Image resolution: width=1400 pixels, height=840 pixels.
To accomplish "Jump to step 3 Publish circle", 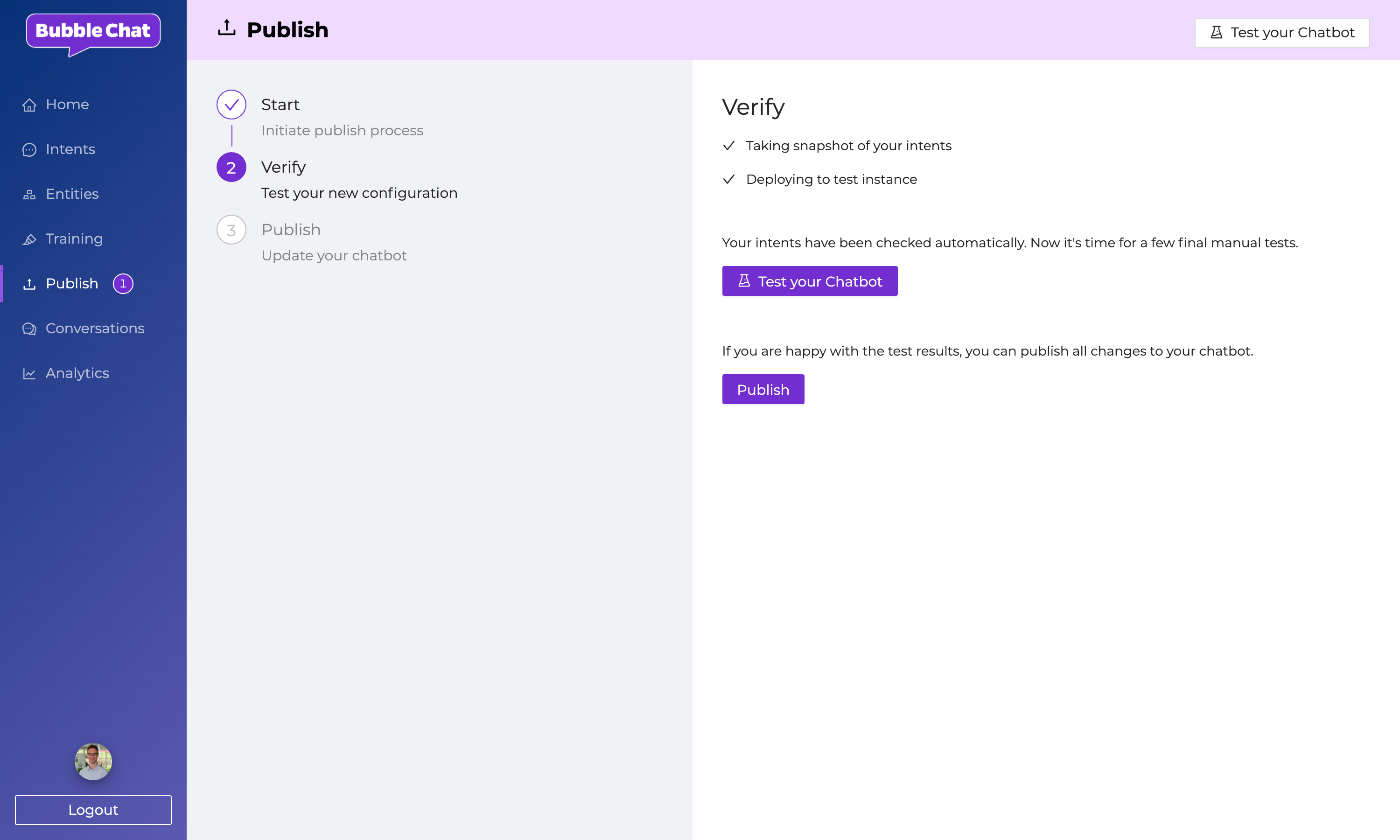I will click(231, 230).
